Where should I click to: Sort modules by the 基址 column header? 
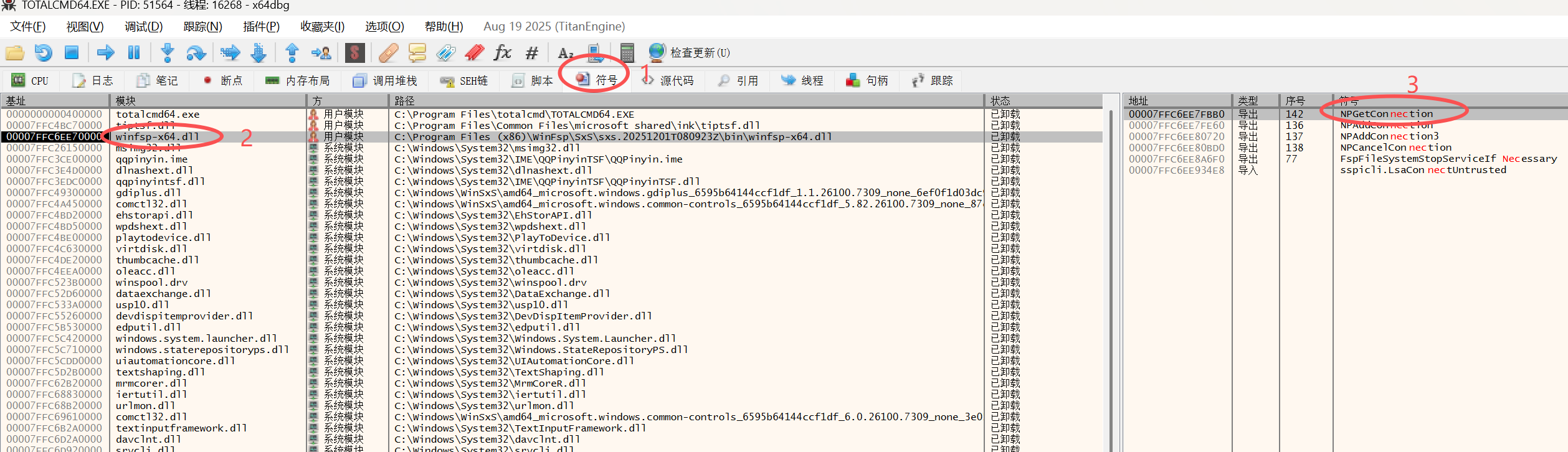coord(55,101)
